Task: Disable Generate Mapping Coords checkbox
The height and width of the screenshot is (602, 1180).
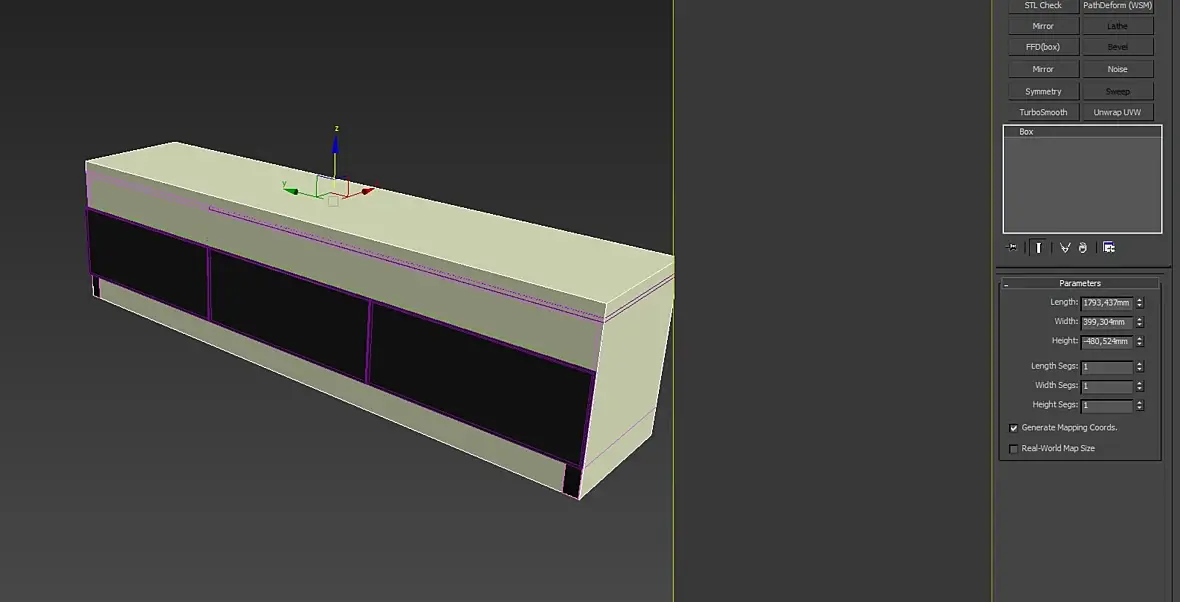Action: [x=1013, y=428]
